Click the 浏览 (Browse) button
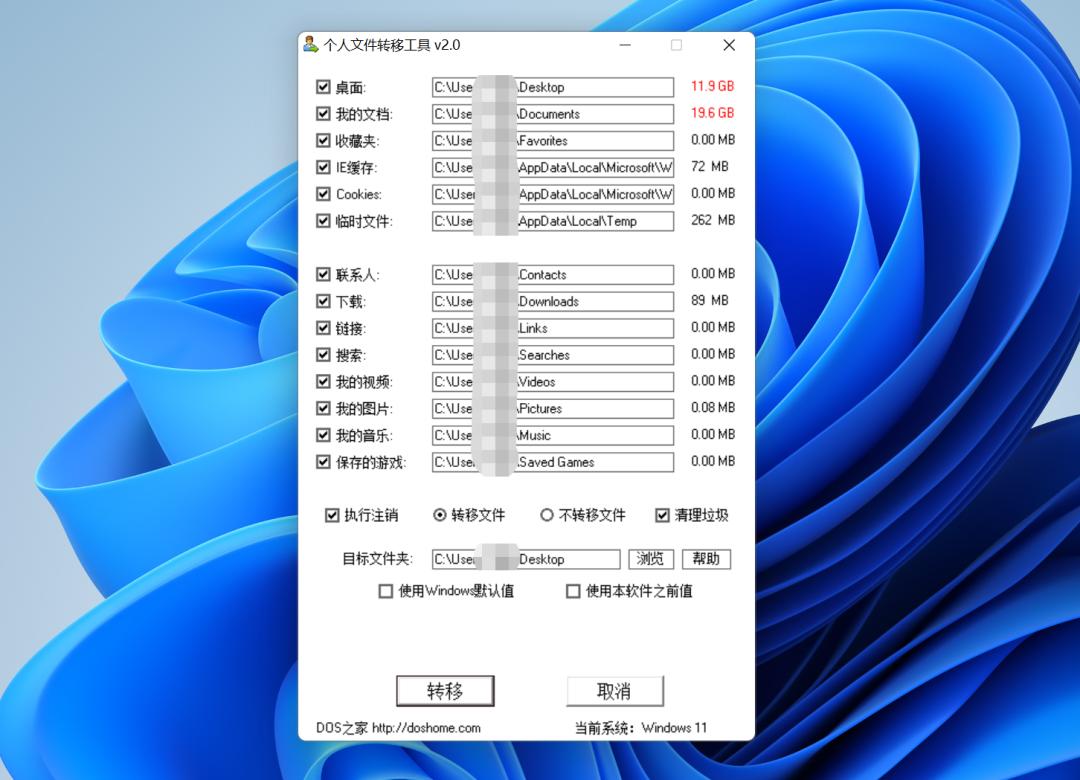The height and width of the screenshot is (780, 1080). pyautogui.click(x=651, y=559)
